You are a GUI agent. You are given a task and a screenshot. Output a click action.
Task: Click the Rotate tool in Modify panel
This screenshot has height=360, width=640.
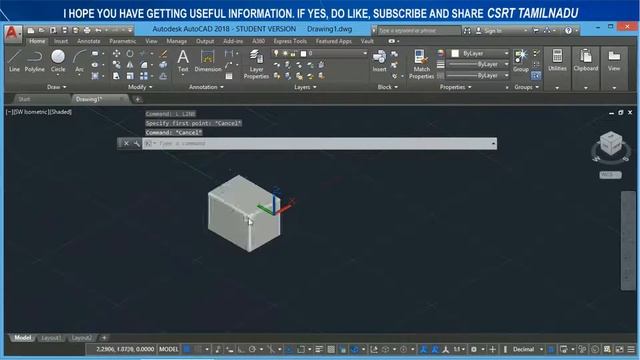click(x=130, y=53)
